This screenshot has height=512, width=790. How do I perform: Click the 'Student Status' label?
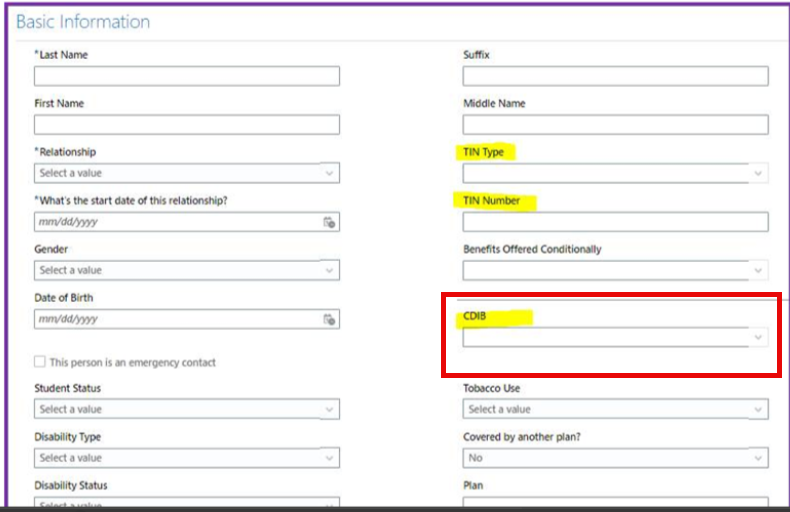point(68,388)
